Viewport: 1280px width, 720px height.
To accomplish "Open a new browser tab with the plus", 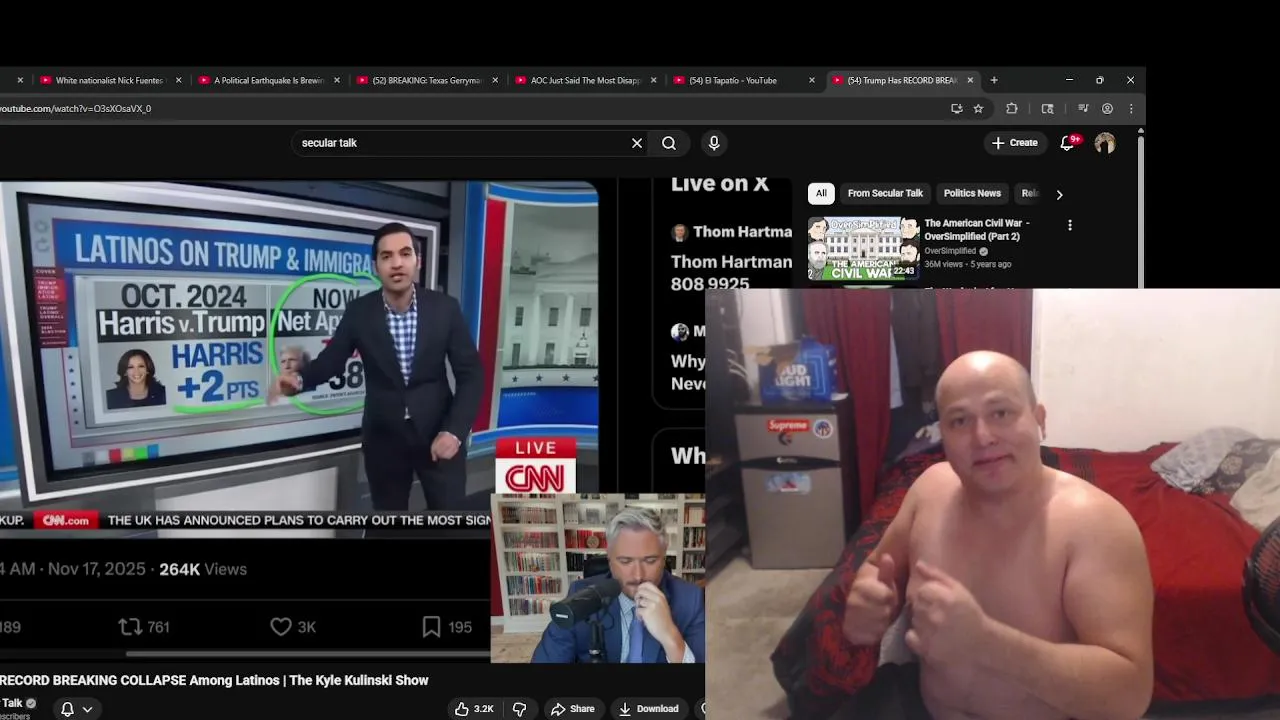I will tap(994, 80).
